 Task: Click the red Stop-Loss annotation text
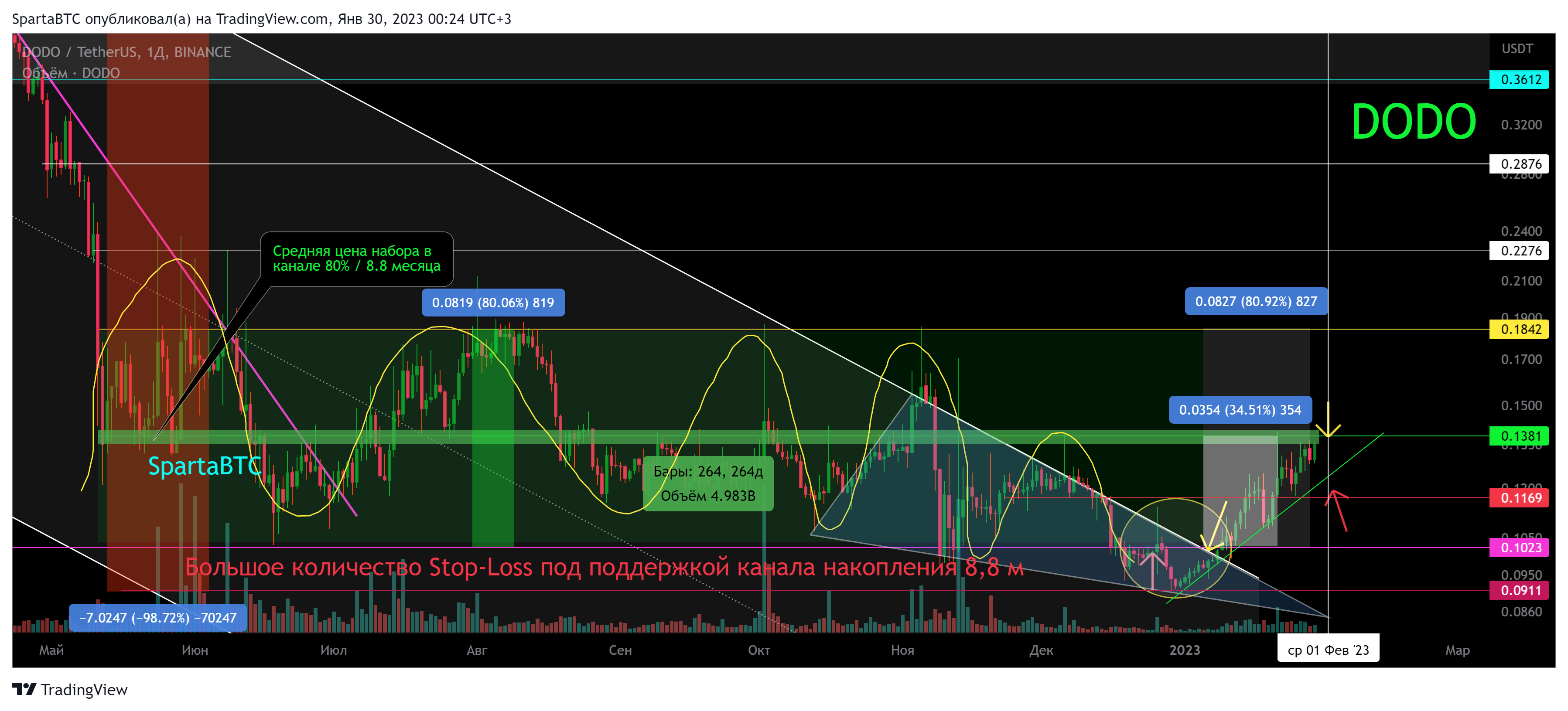coord(604,568)
